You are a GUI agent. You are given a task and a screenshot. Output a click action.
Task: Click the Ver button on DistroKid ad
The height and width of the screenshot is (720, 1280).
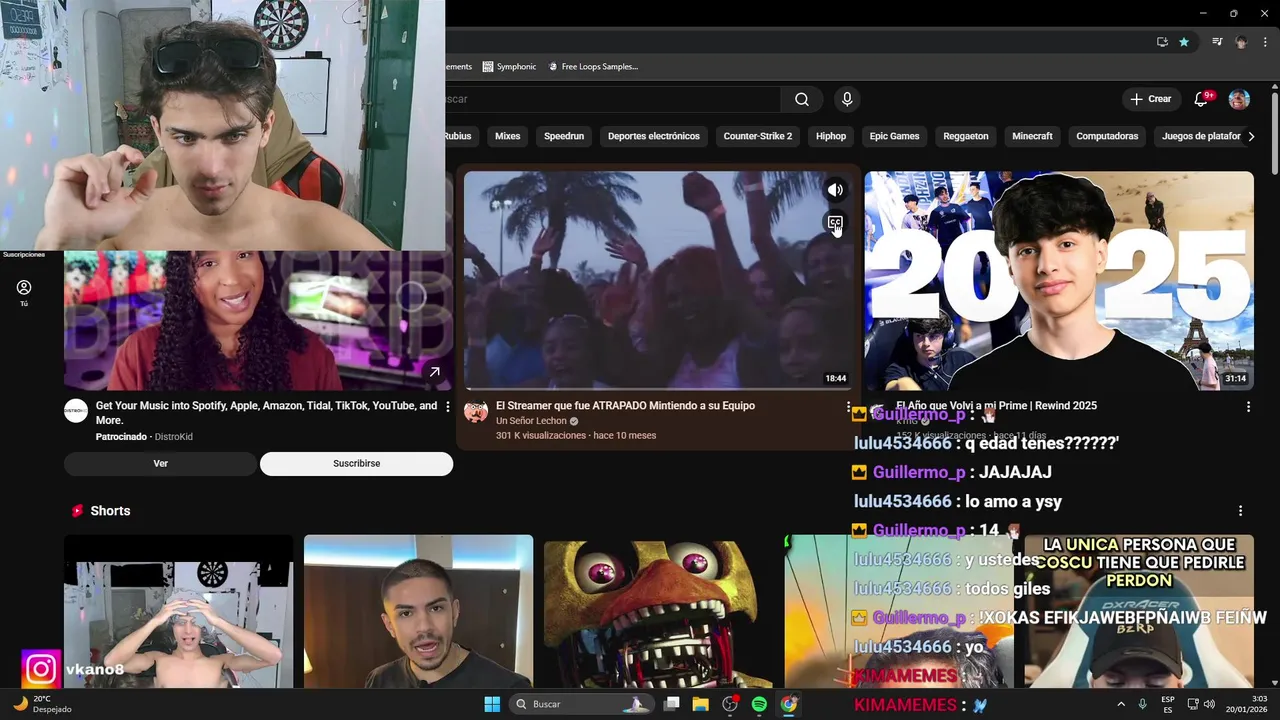(x=160, y=464)
